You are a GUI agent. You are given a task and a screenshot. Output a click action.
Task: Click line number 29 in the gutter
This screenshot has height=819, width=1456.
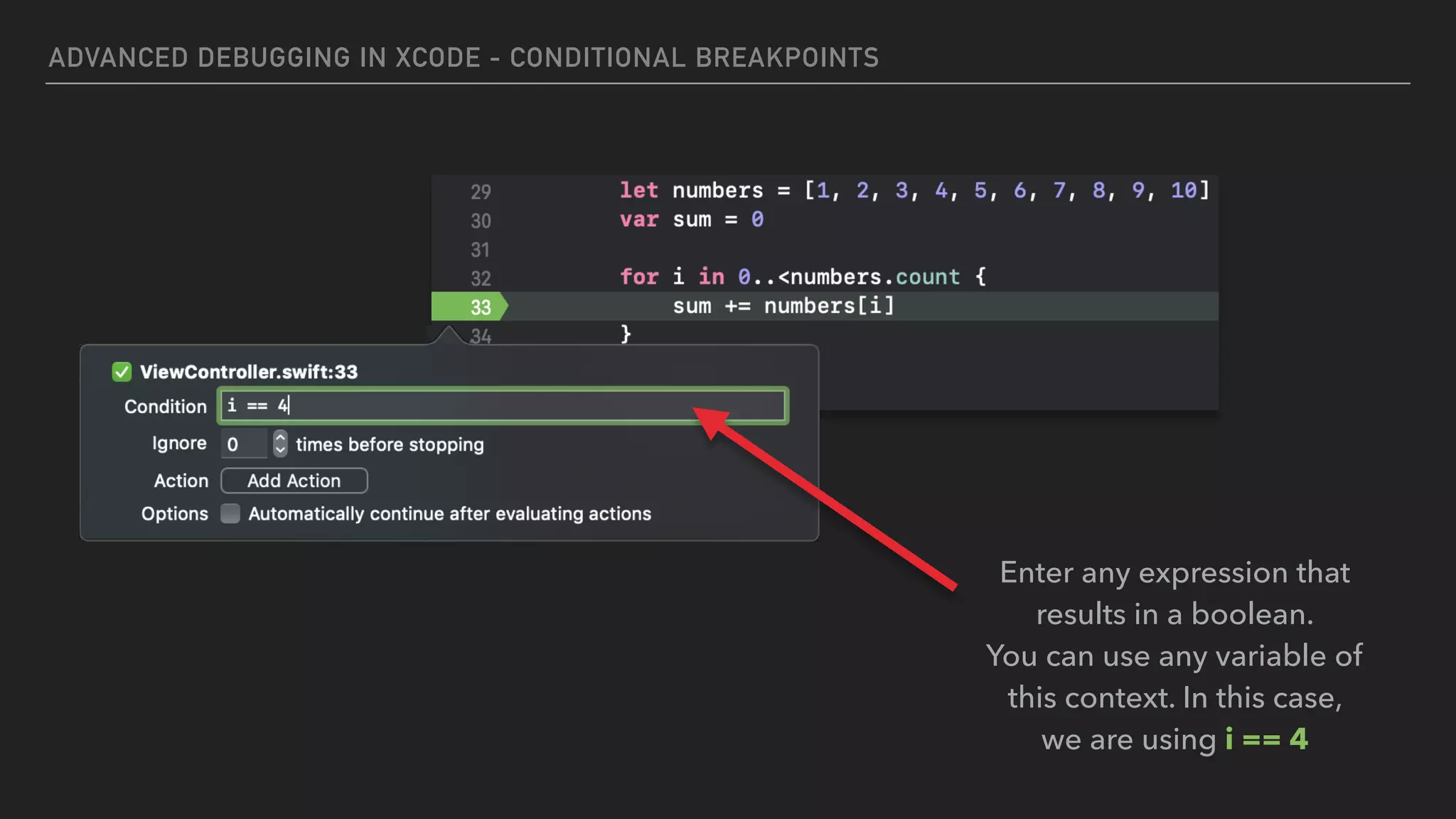point(481,191)
